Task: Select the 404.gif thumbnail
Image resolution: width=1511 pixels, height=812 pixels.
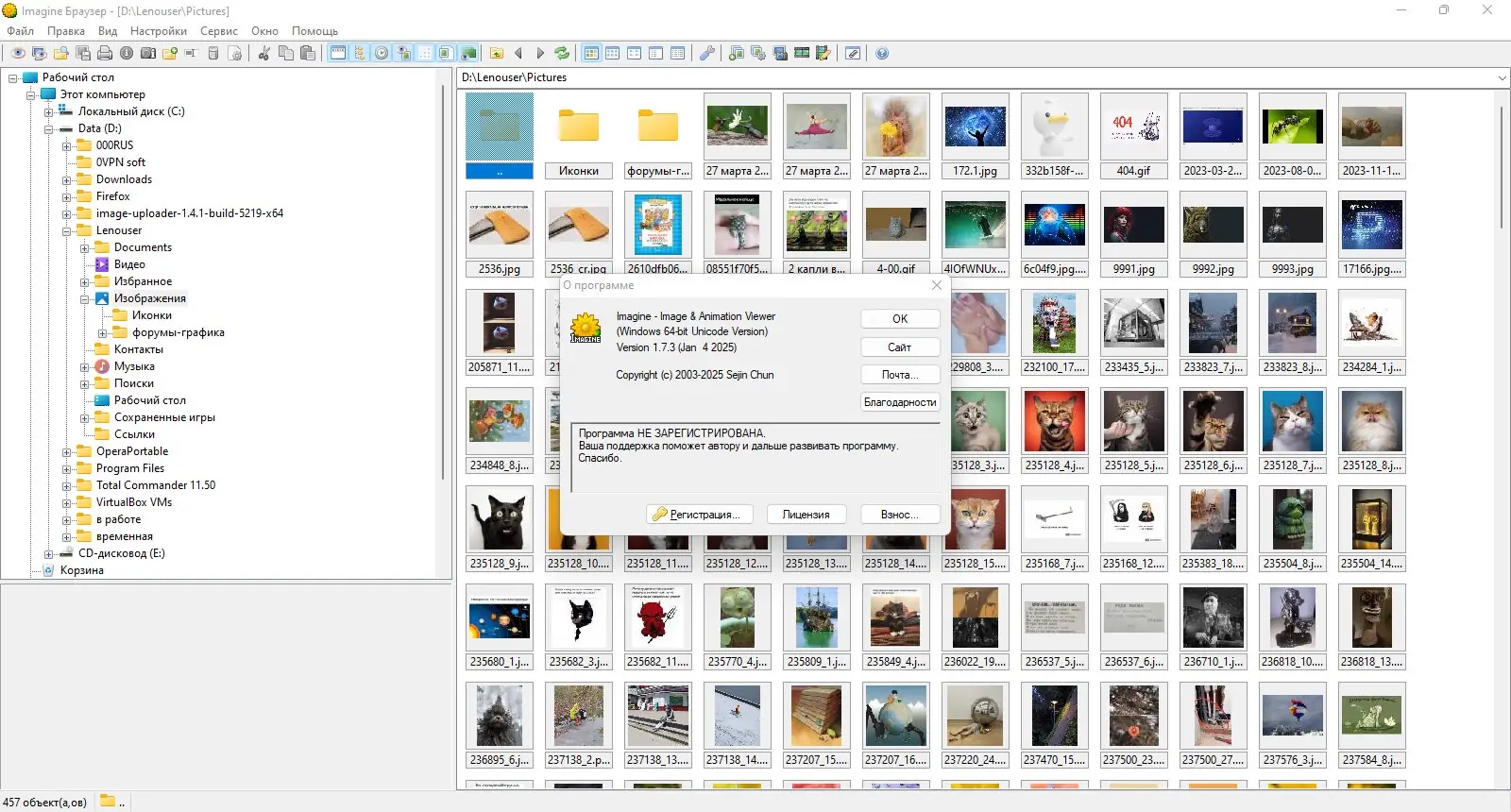Action: coord(1133,136)
